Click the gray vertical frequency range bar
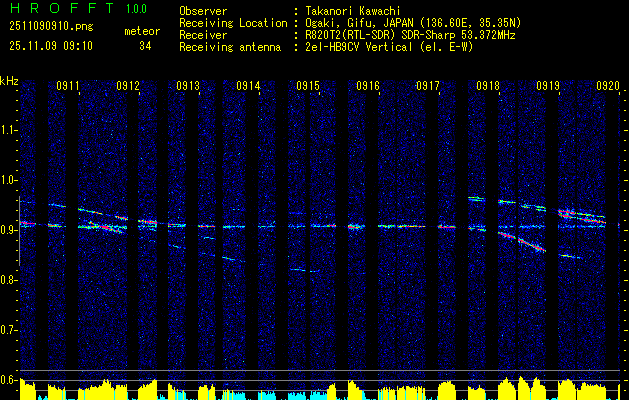 [x=19, y=231]
